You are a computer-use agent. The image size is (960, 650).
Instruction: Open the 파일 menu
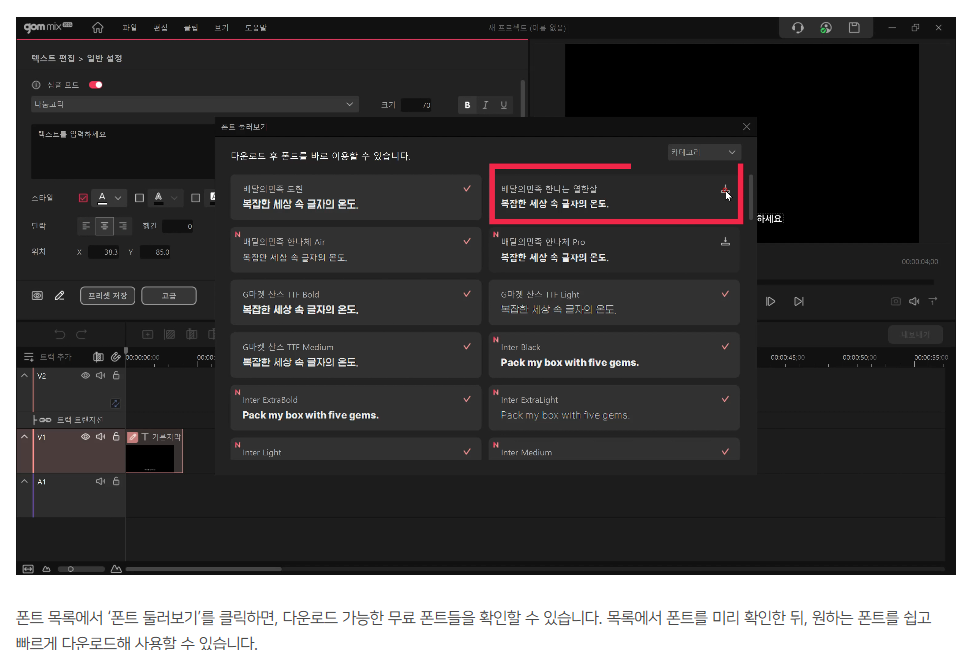click(129, 28)
